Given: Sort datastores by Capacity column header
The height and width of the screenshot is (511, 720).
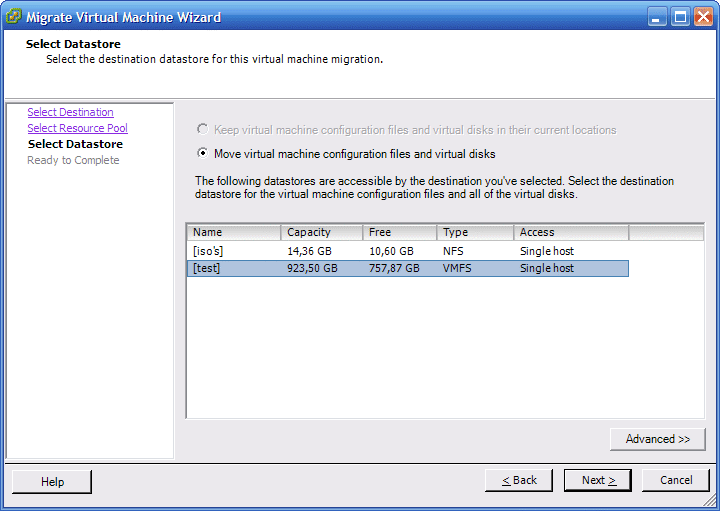Looking at the screenshot, I should pos(320,232).
